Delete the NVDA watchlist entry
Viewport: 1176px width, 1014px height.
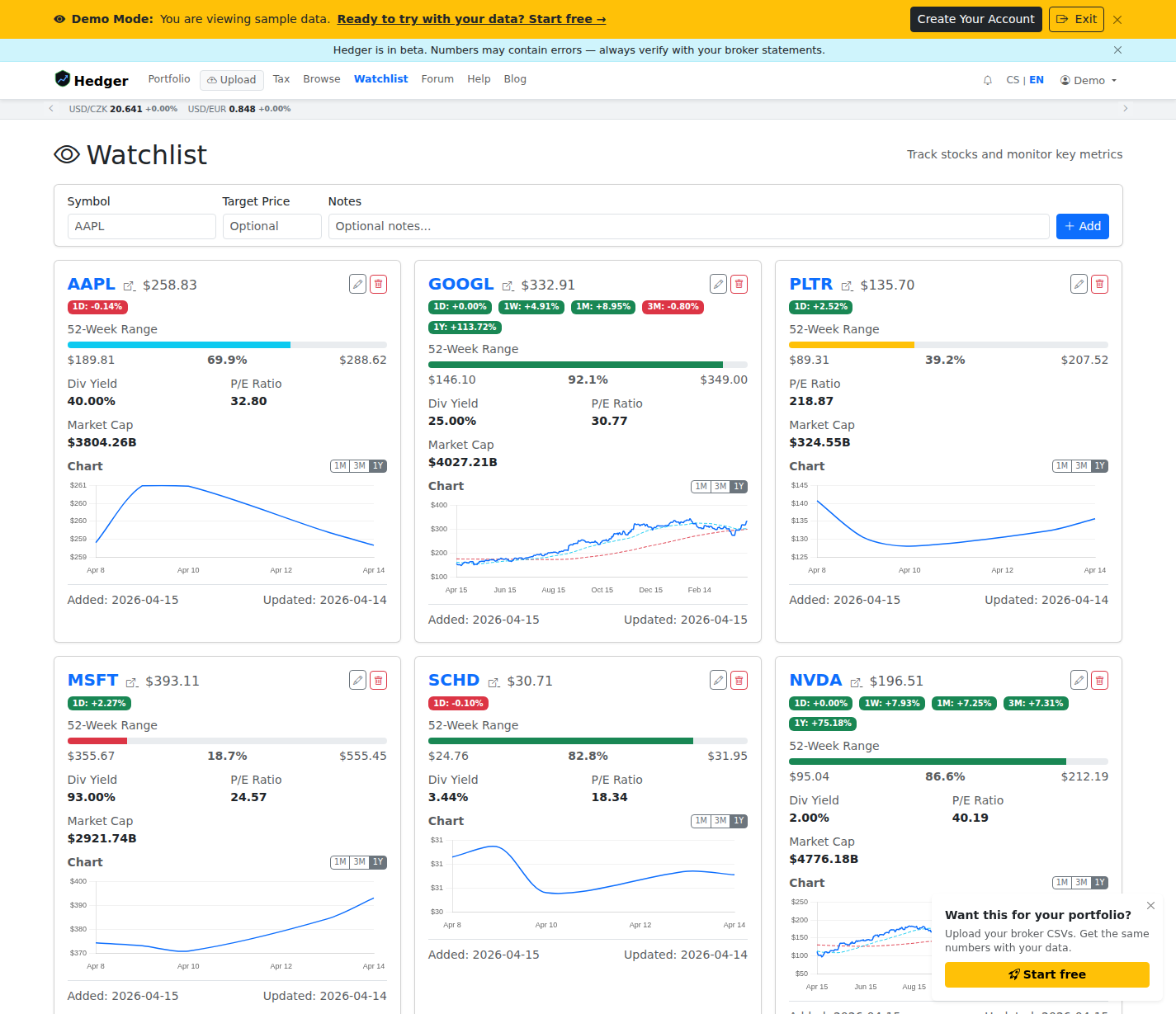tap(1099, 680)
